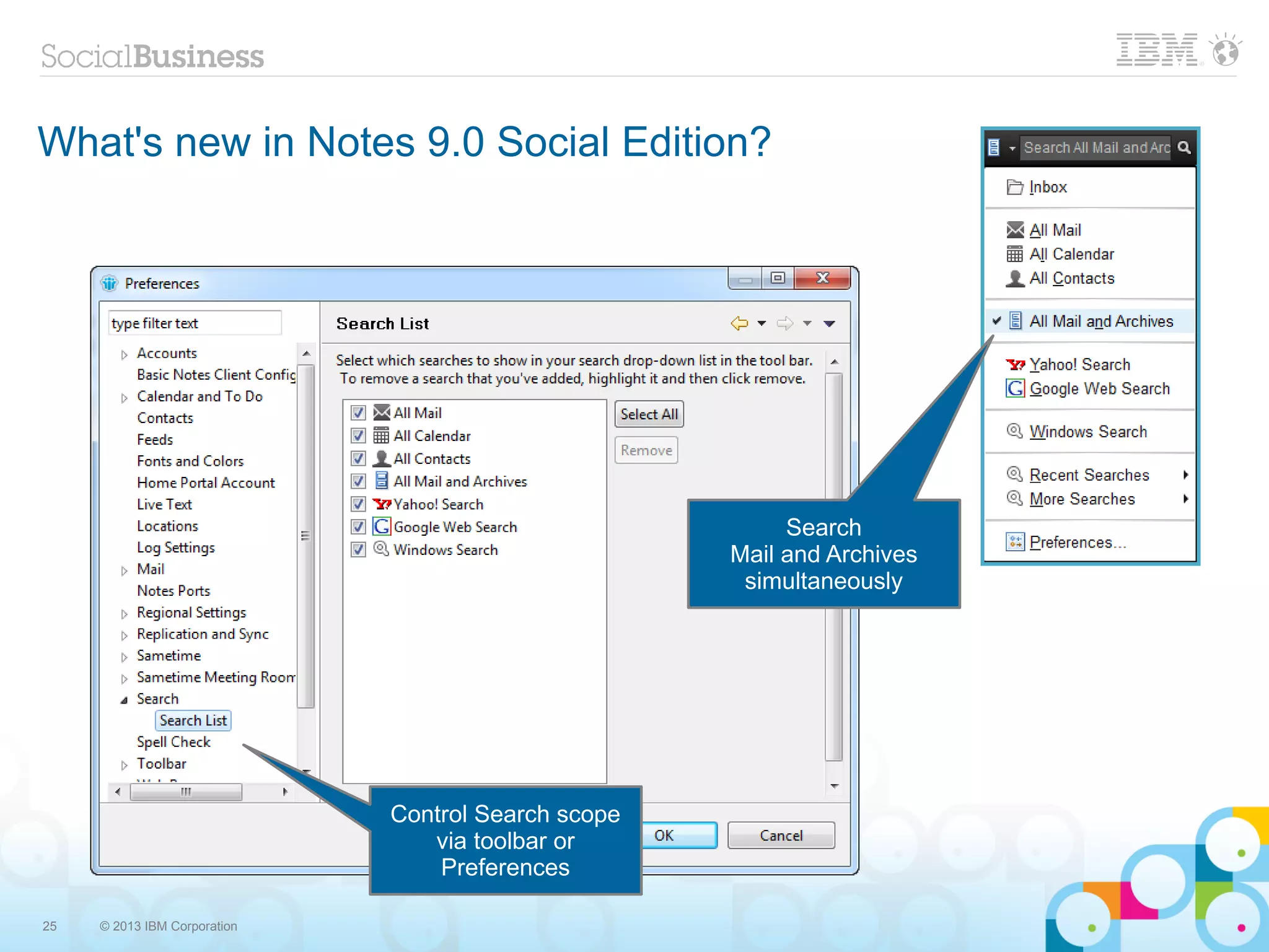Open the forward history dropdown arrow
1269x952 pixels.
click(x=807, y=323)
